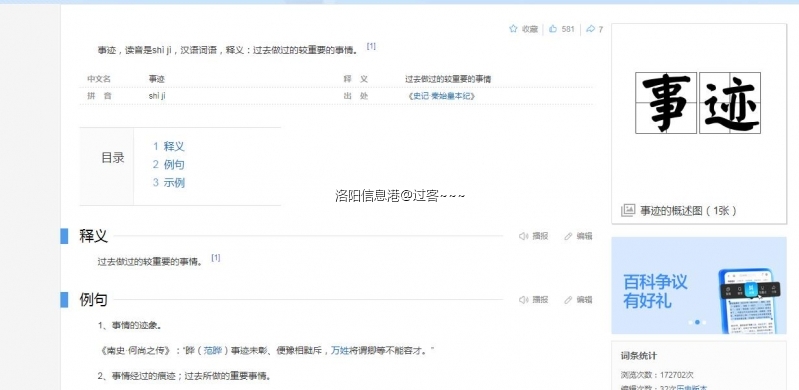
Task: Click the 中文名 field label
Action: point(99,79)
